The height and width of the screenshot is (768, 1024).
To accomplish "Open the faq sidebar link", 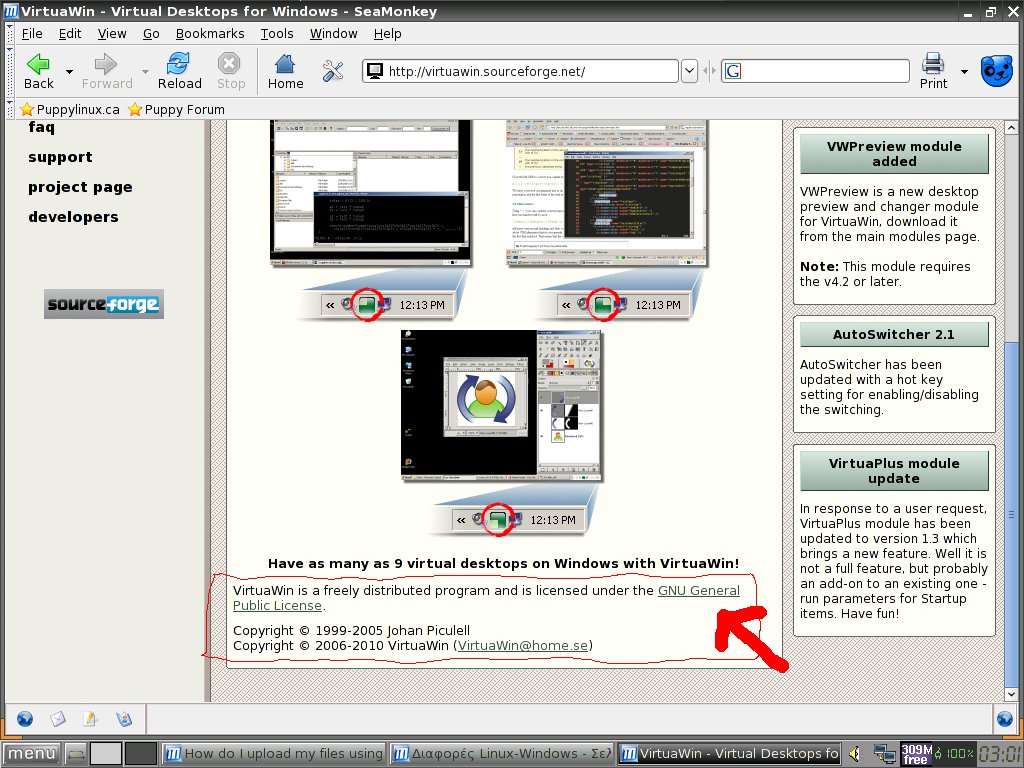I will point(41,127).
